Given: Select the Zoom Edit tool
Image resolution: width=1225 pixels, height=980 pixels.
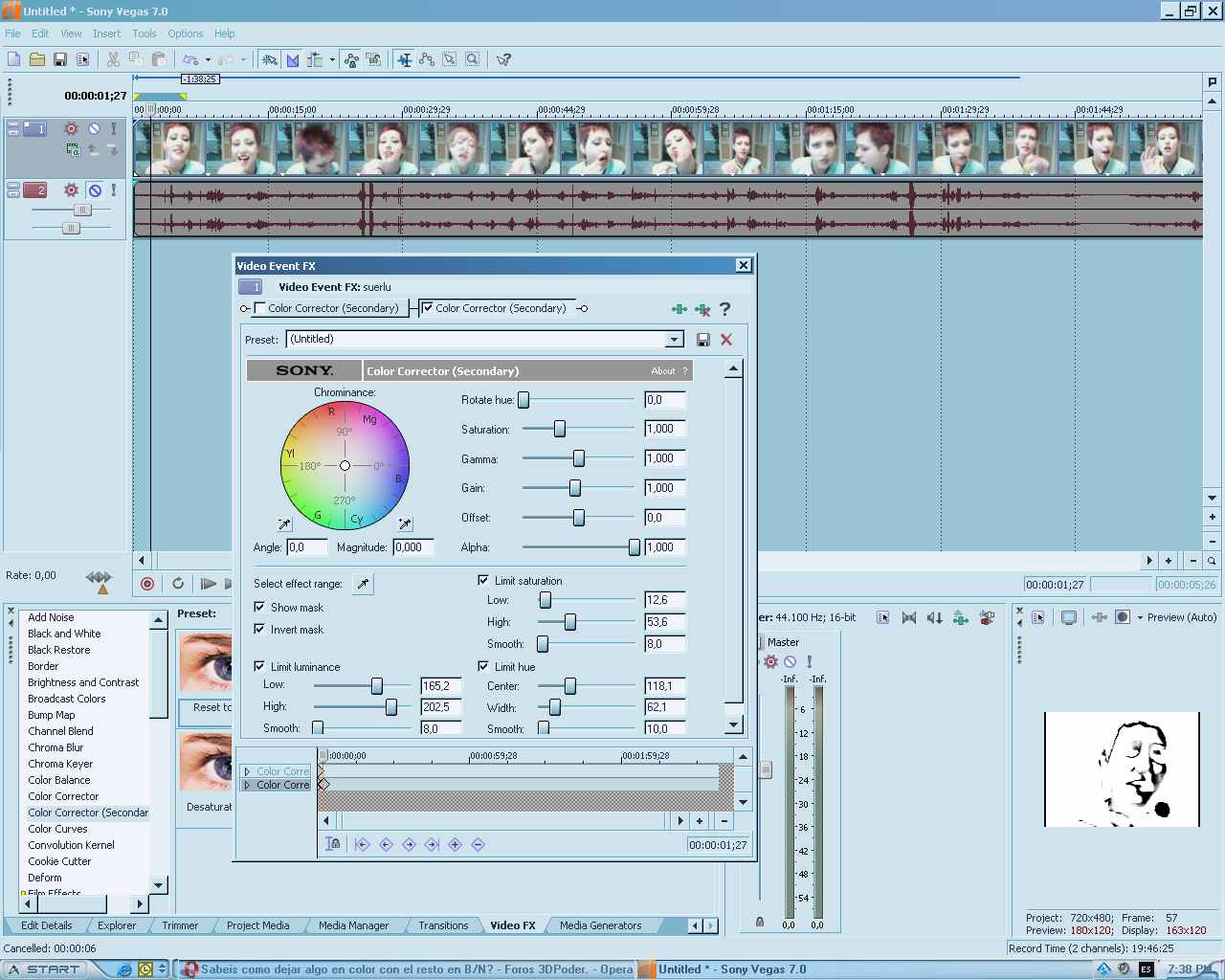Looking at the screenshot, I should pos(473,59).
